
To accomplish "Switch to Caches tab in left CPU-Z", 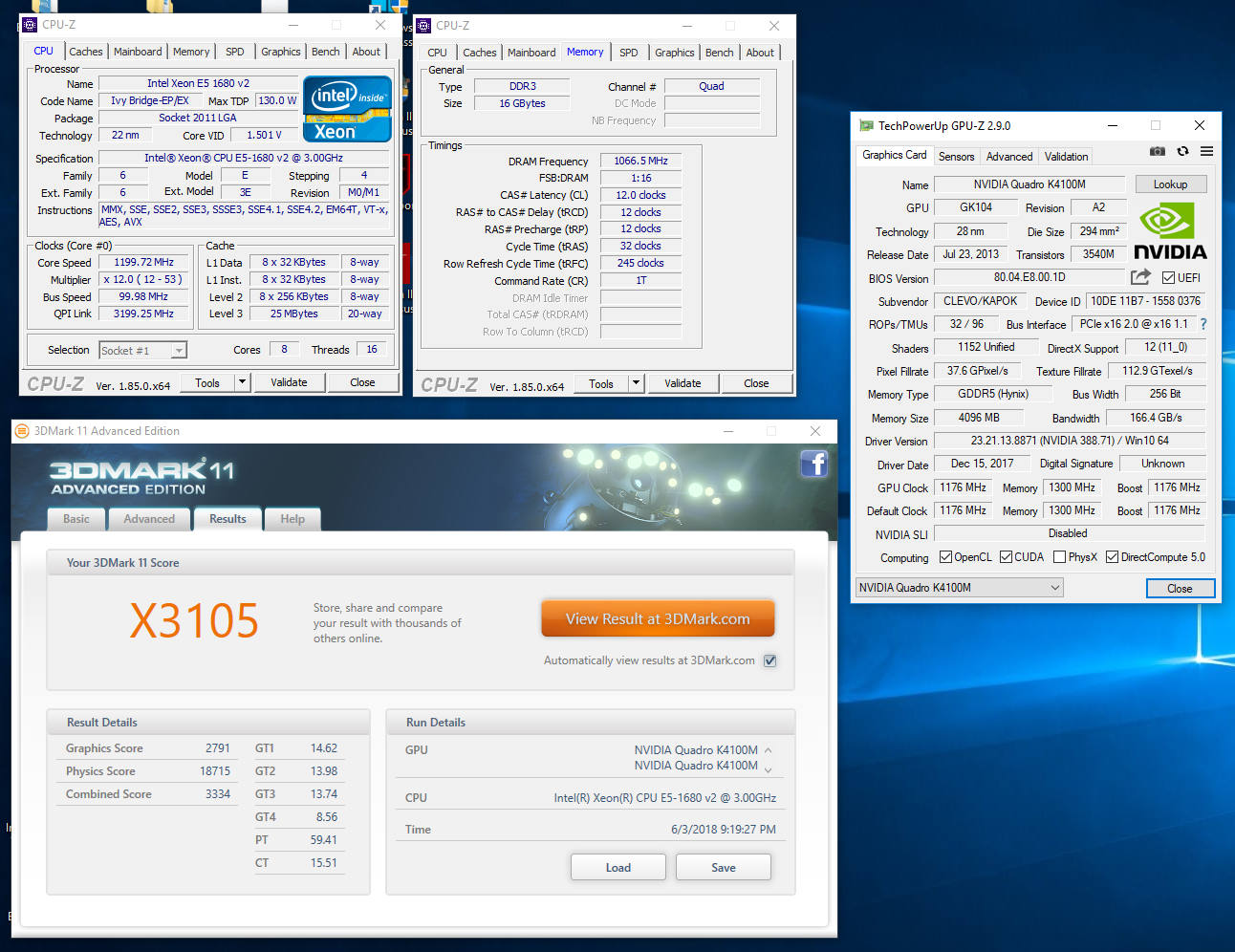I will pos(86,52).
